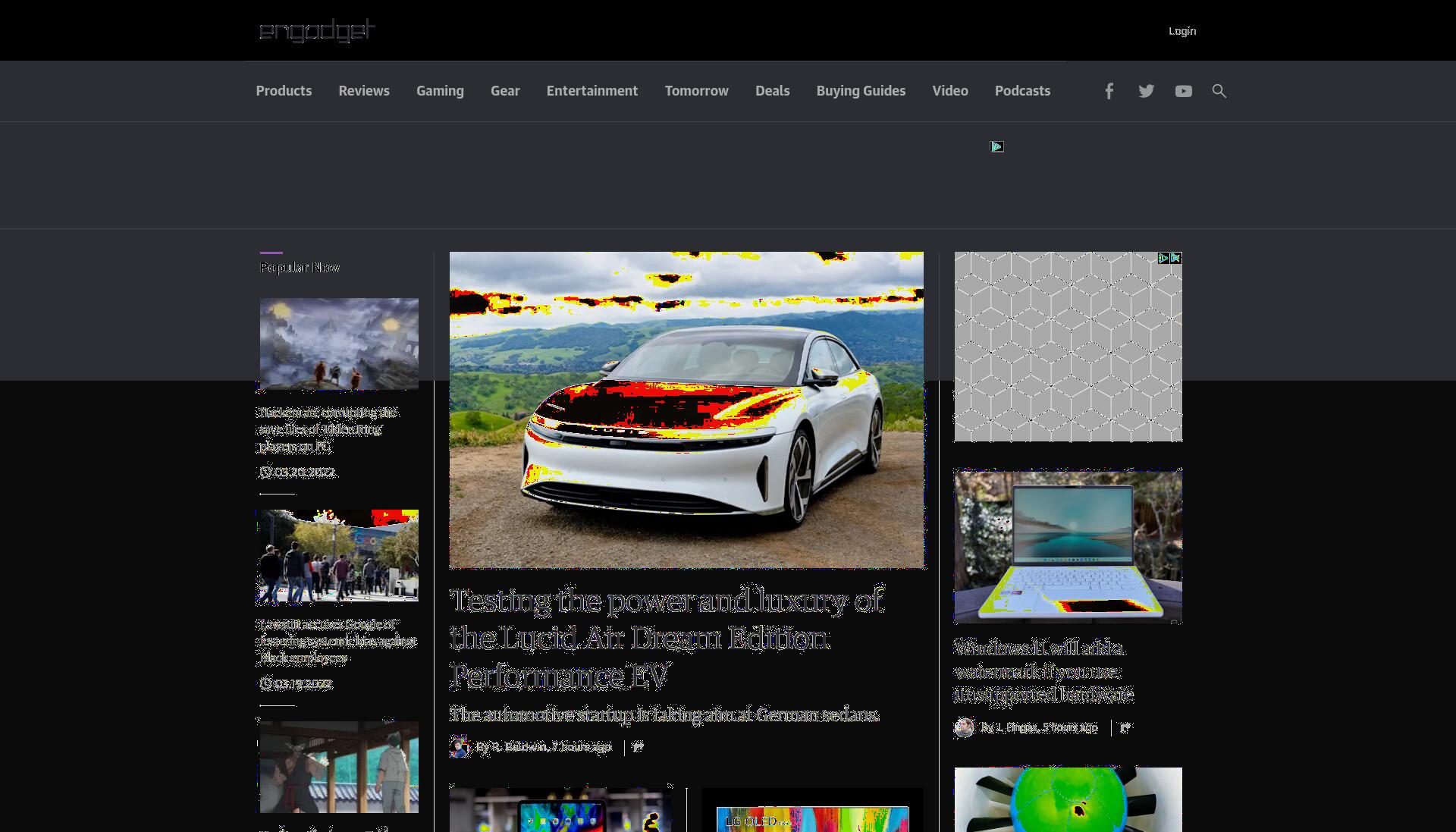Open the Elden Ring hackers article link
The width and height of the screenshot is (1456, 832).
[x=328, y=429]
